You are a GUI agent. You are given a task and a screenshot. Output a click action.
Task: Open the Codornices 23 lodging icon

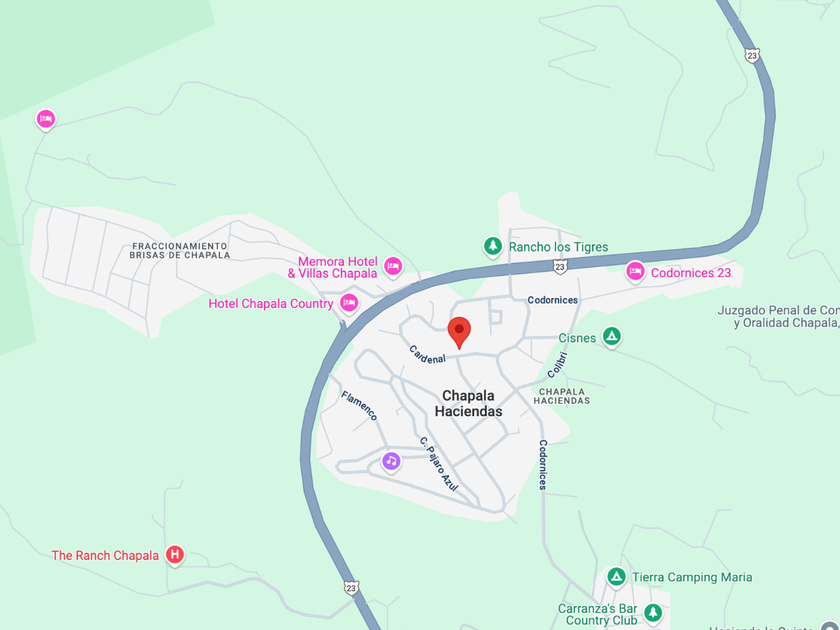tap(635, 272)
